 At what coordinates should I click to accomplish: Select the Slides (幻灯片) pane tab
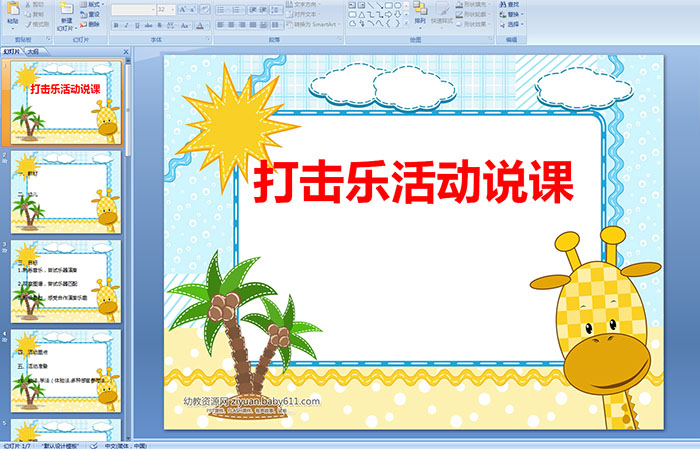click(x=11, y=51)
